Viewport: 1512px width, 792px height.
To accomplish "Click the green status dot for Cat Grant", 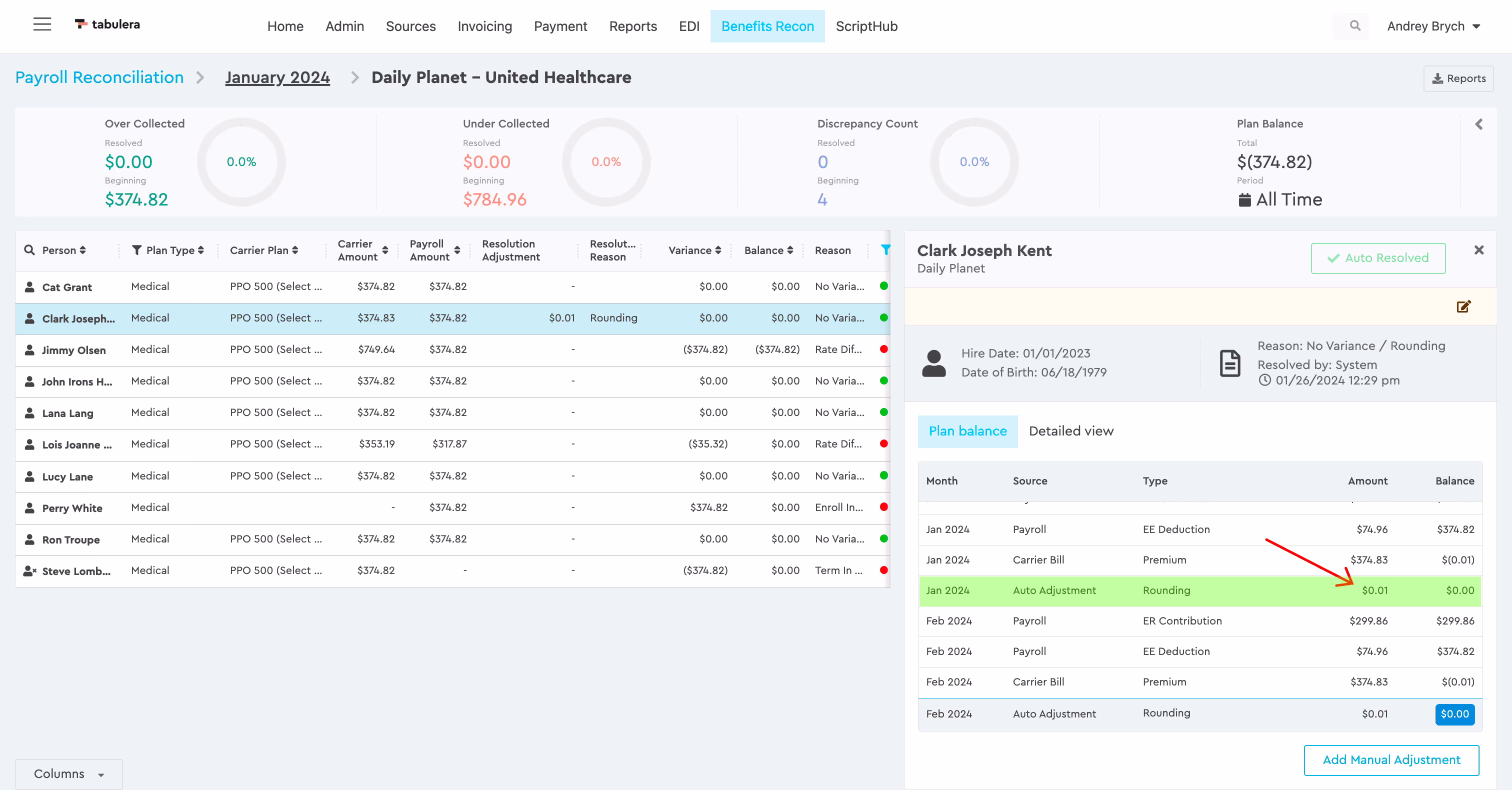I will click(x=883, y=286).
